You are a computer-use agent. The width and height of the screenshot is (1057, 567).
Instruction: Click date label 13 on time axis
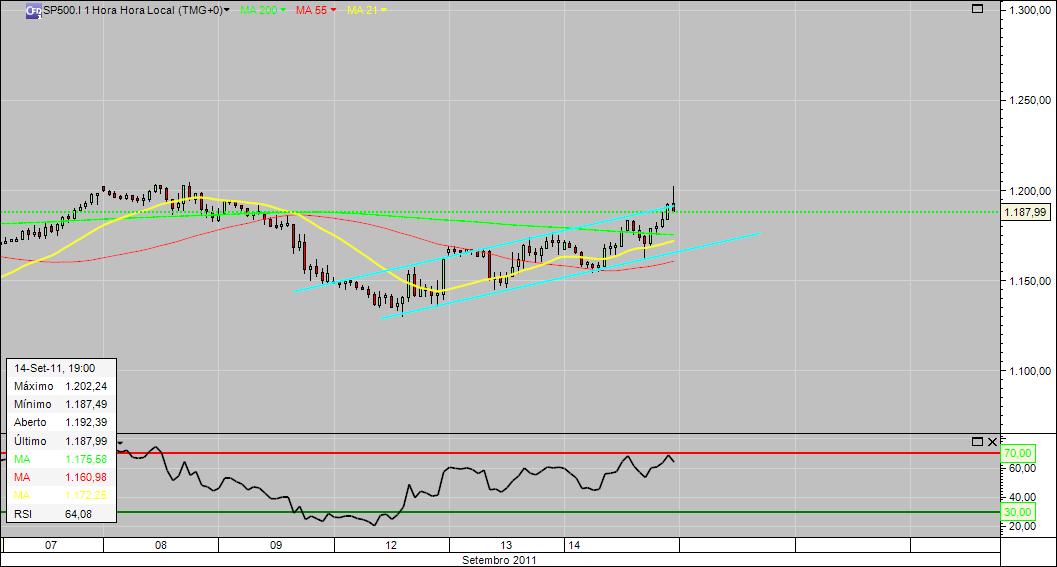coord(506,545)
